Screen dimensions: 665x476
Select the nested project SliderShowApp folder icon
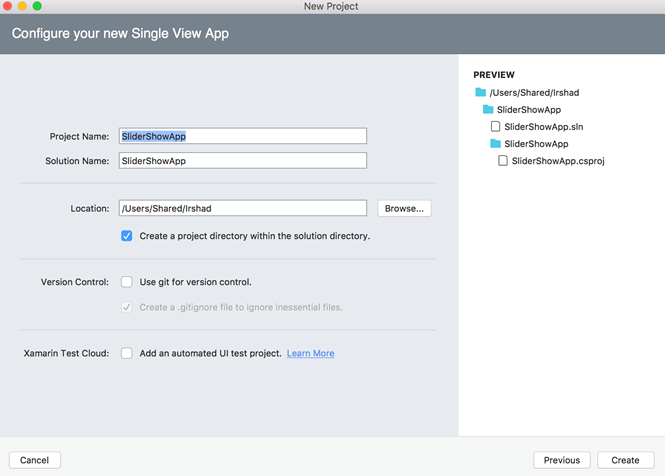pyautogui.click(x=495, y=143)
